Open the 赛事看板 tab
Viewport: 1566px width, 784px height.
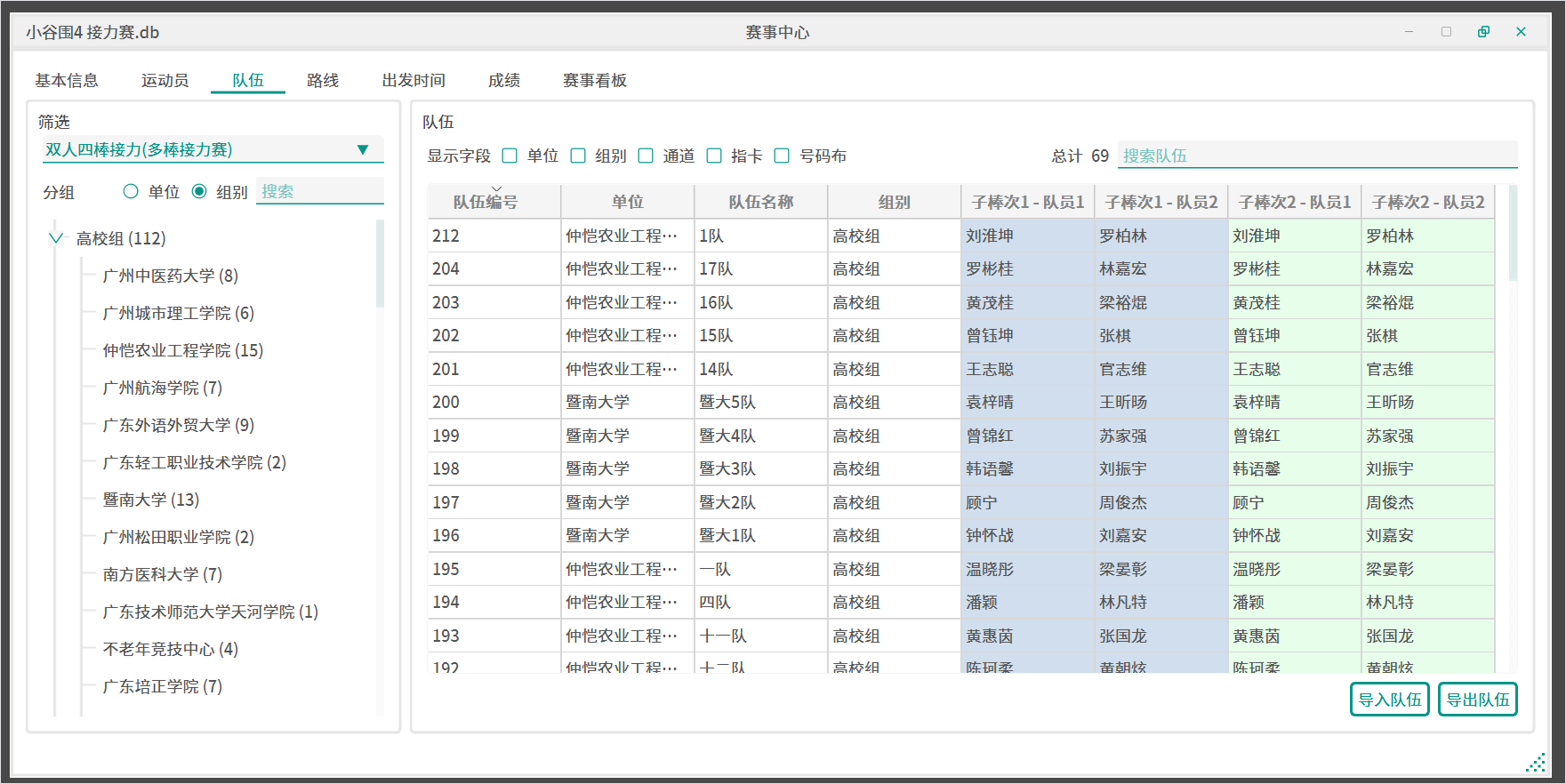pyautogui.click(x=594, y=81)
